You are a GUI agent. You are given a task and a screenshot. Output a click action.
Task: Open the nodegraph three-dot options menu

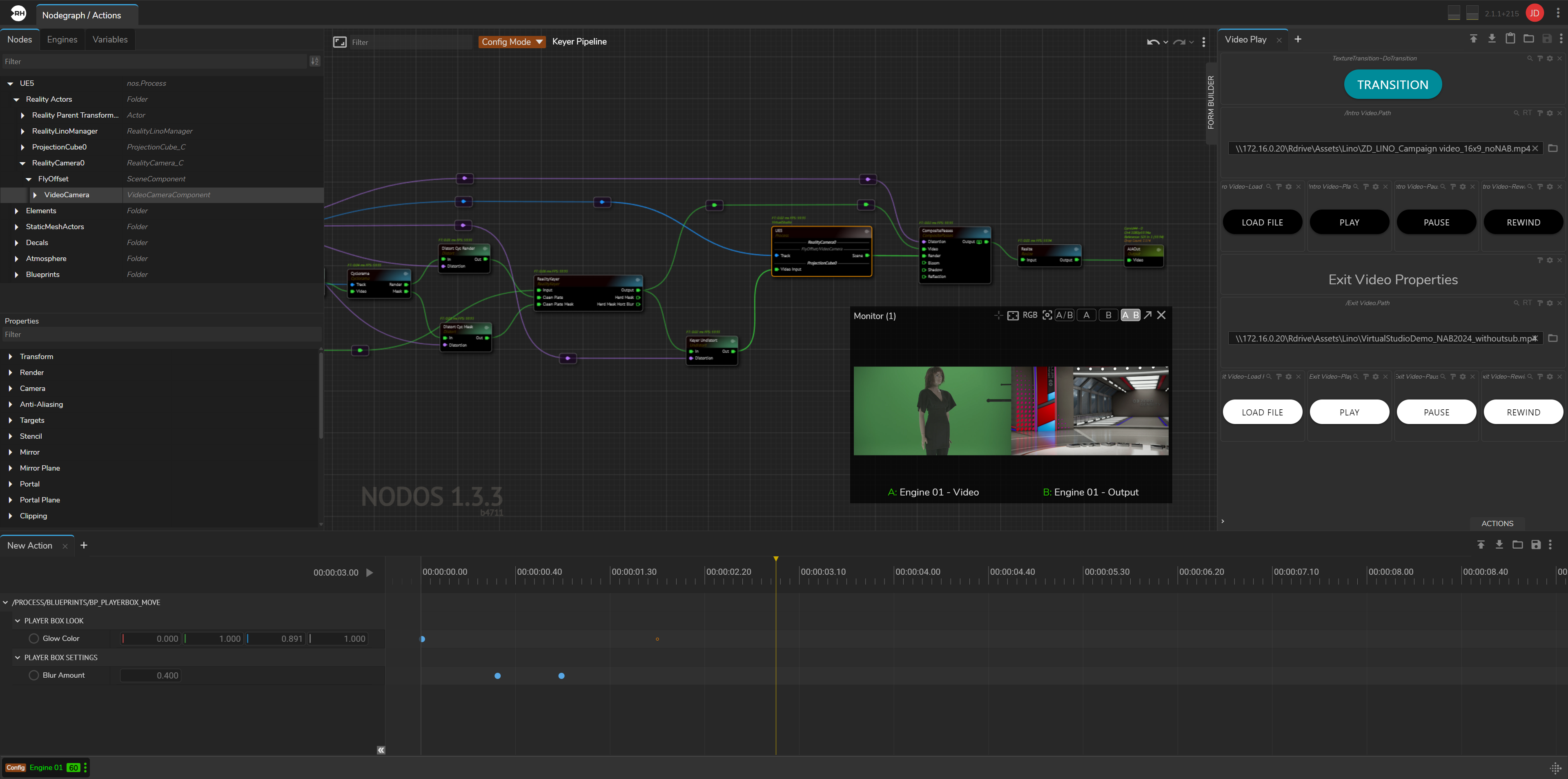[1203, 42]
